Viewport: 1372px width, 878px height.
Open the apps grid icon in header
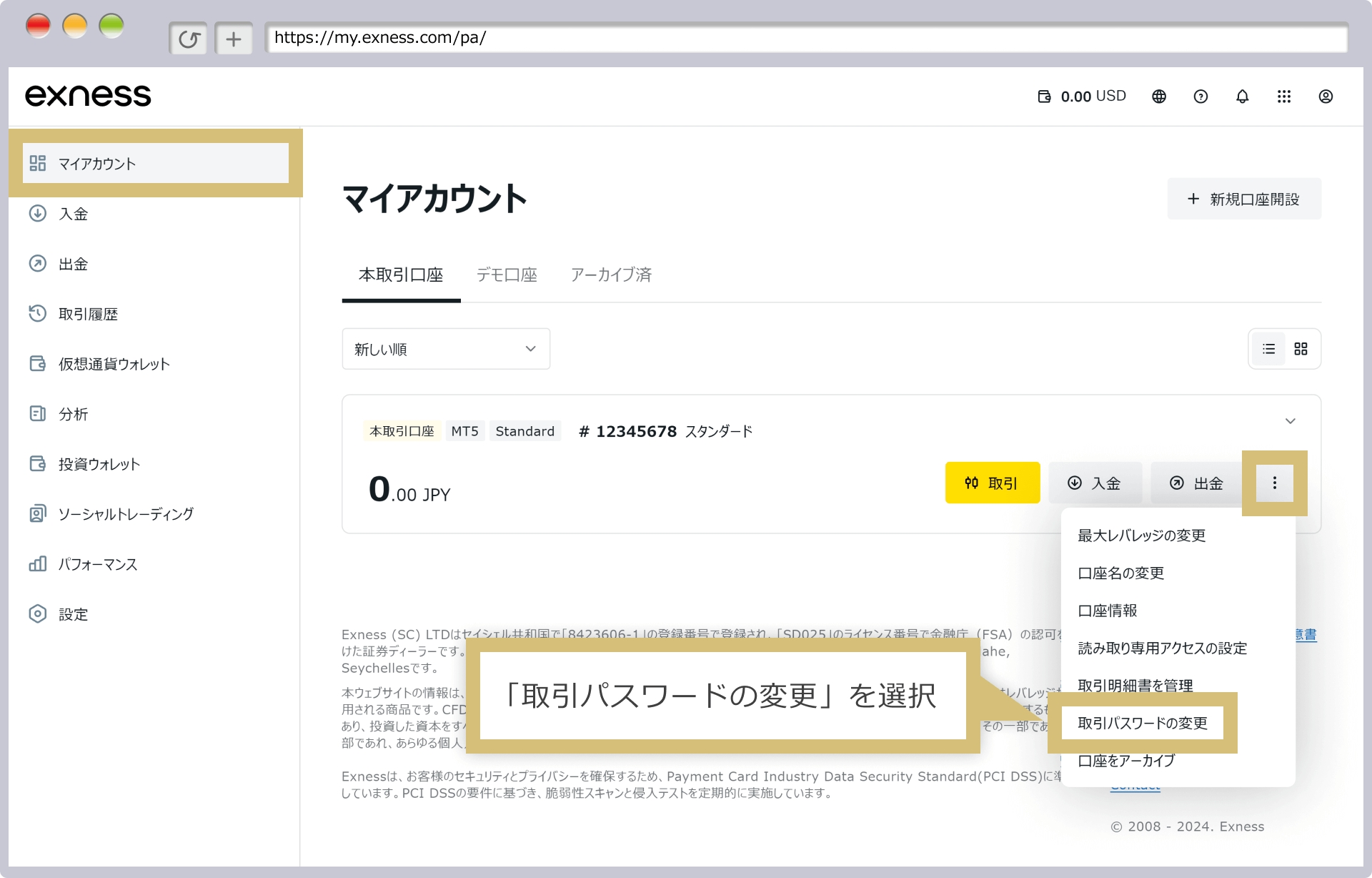coord(1284,97)
